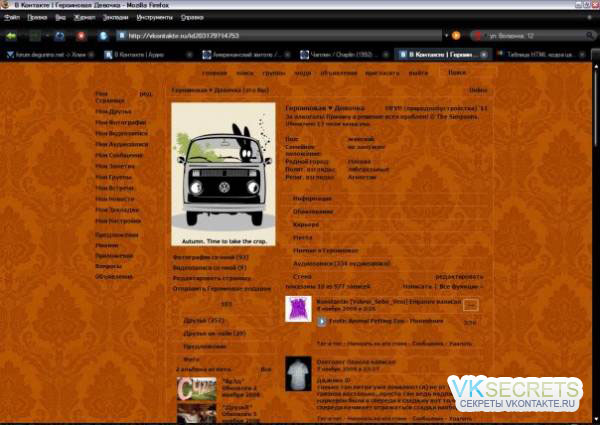Open the Правка menu
Viewport: 600px width, 425px height.
tap(37, 17)
